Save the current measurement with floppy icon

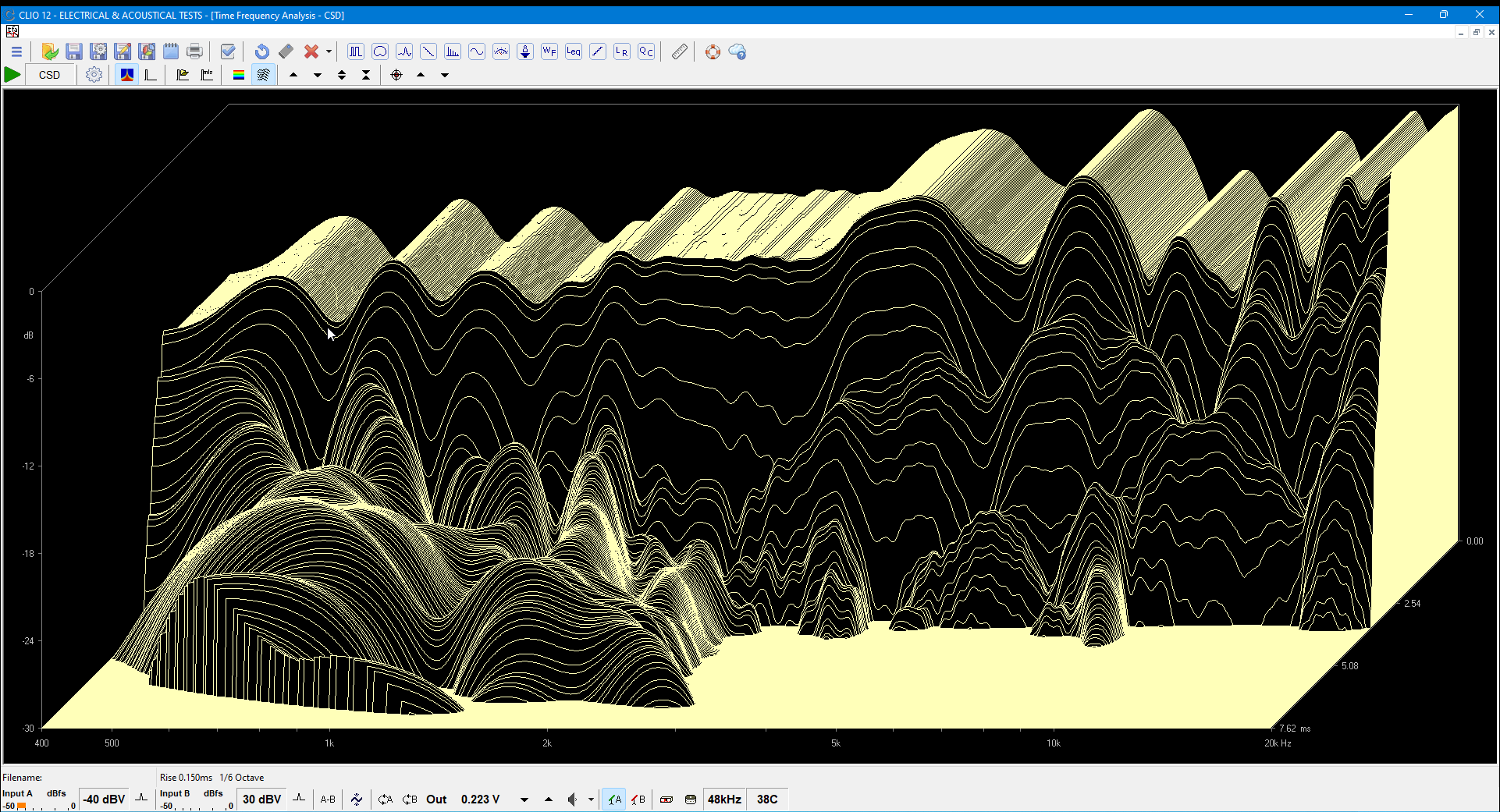point(74,51)
